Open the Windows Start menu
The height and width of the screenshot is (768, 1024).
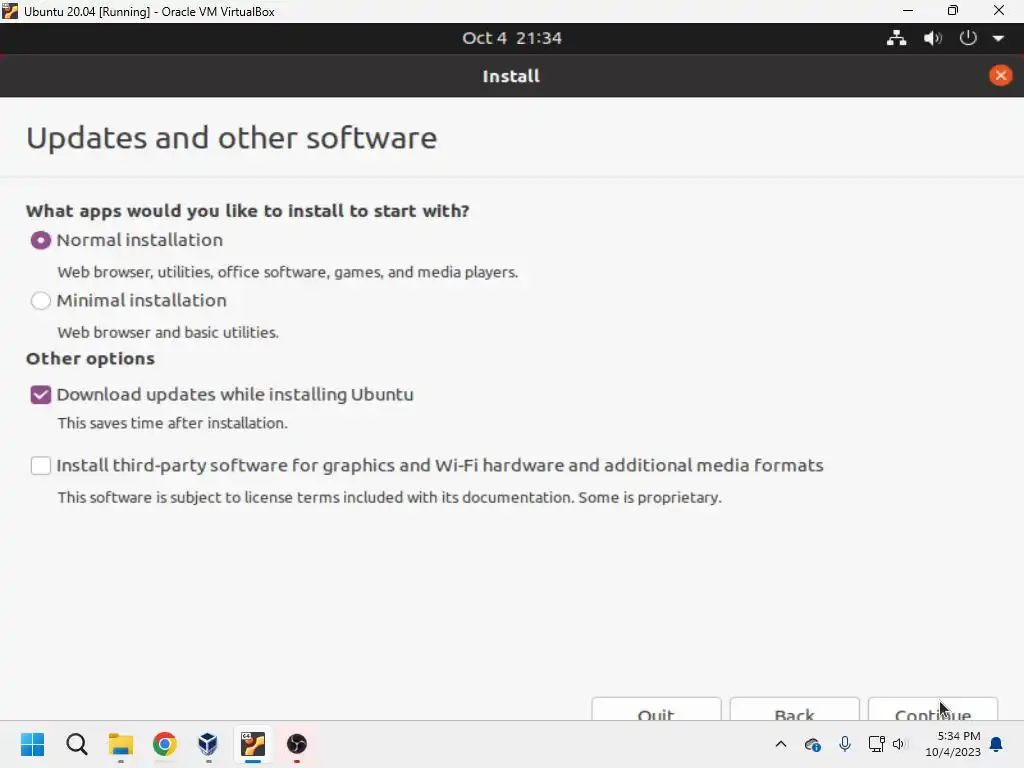pyautogui.click(x=33, y=744)
